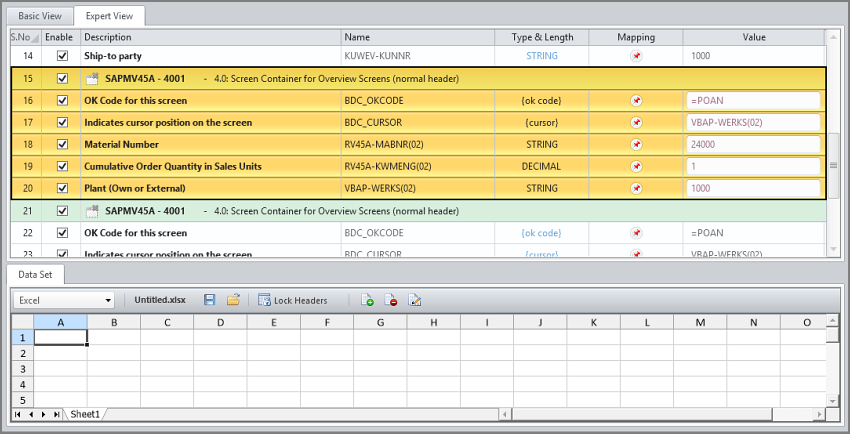Click mapping pin for Plant (Own or External) row 20
The height and width of the screenshot is (434, 850).
635,188
